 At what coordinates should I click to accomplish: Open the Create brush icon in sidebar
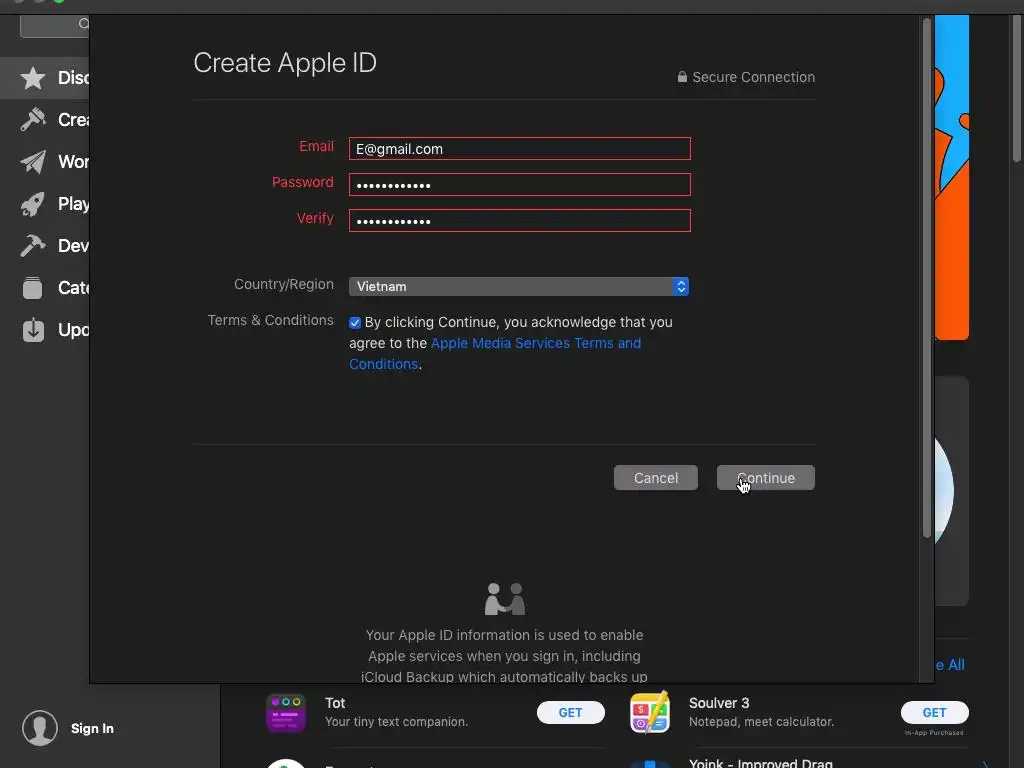[x=33, y=120]
